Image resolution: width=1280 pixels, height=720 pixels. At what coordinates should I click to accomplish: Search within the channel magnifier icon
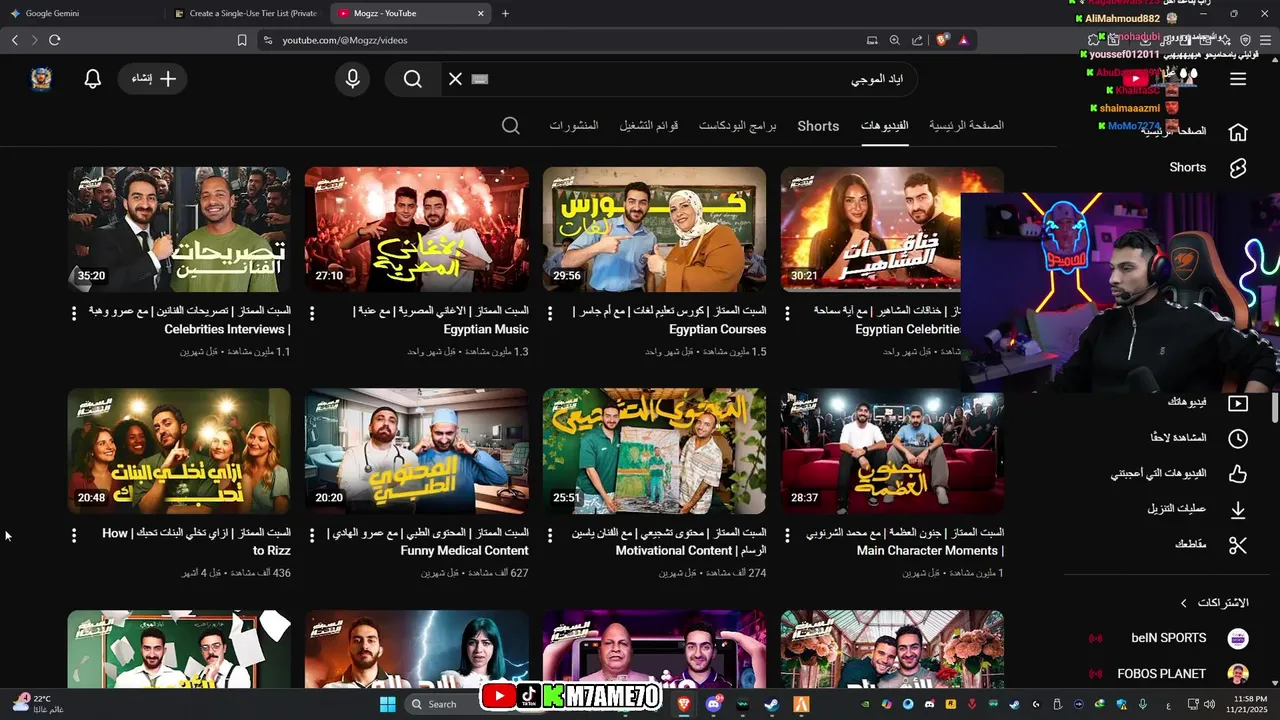click(x=511, y=126)
